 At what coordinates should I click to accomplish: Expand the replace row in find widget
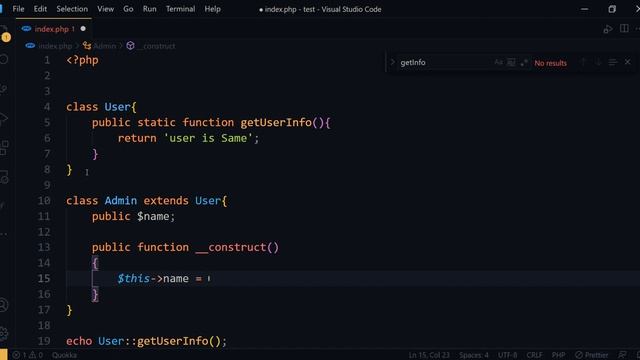tap(392, 62)
